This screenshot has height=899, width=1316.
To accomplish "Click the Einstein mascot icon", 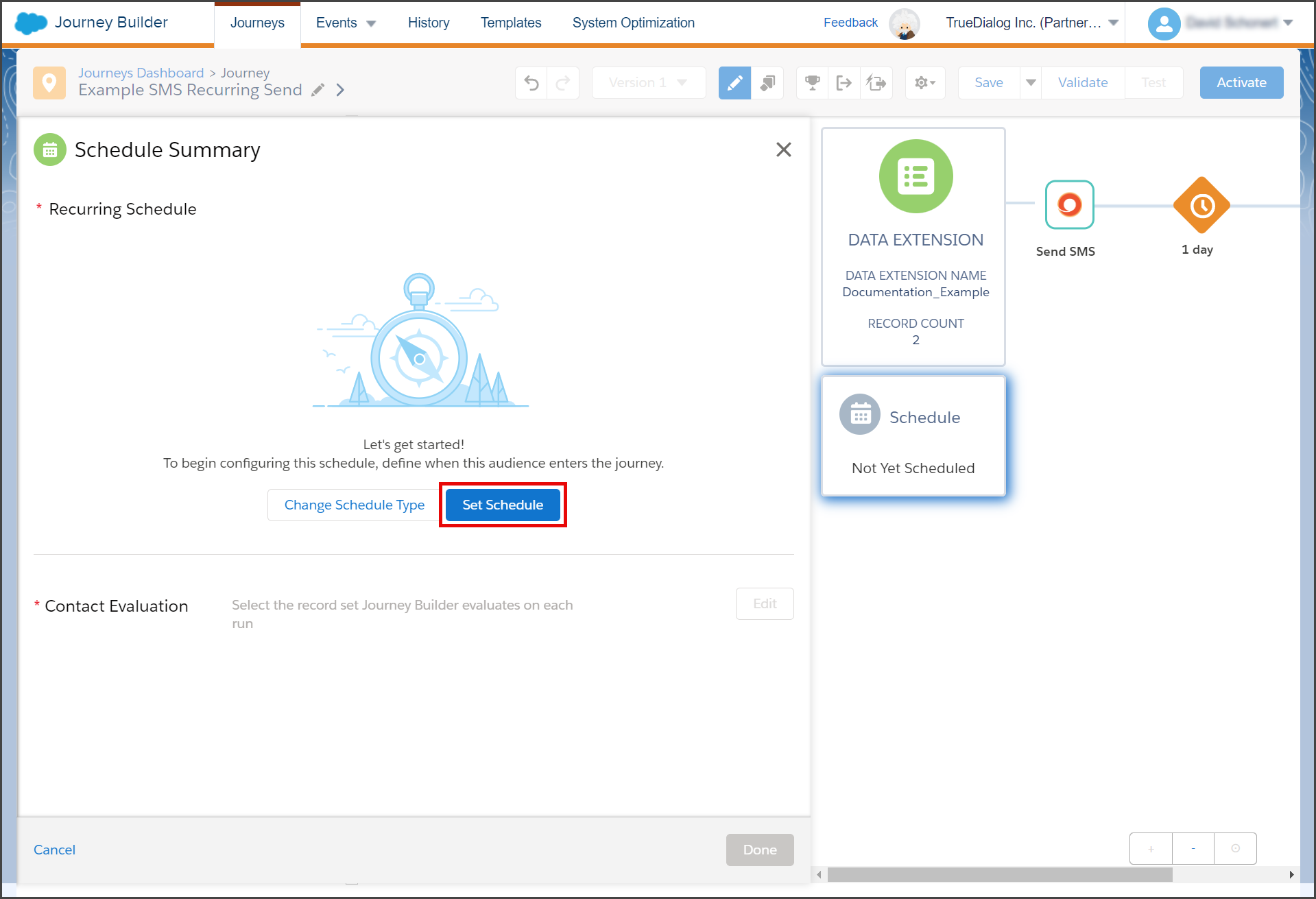I will coord(905,24).
